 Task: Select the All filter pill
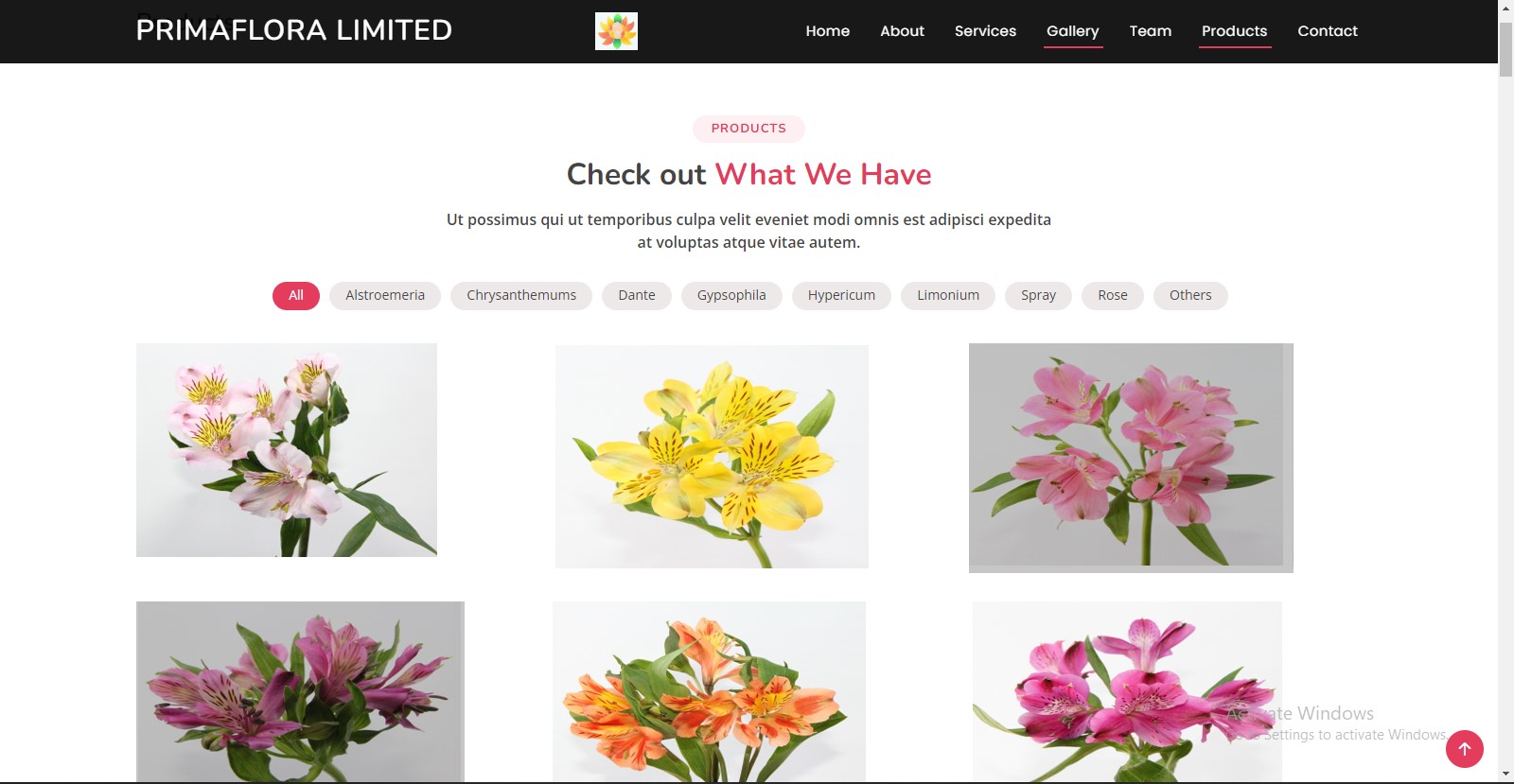coord(296,296)
